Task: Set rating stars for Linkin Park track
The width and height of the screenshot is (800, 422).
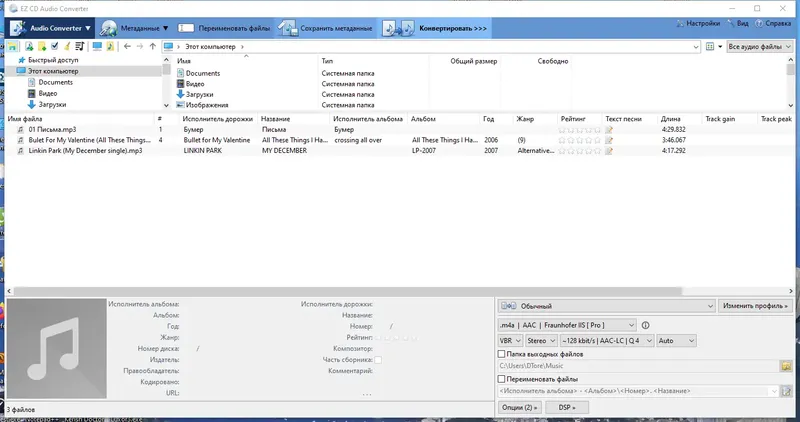Action: tap(580, 151)
